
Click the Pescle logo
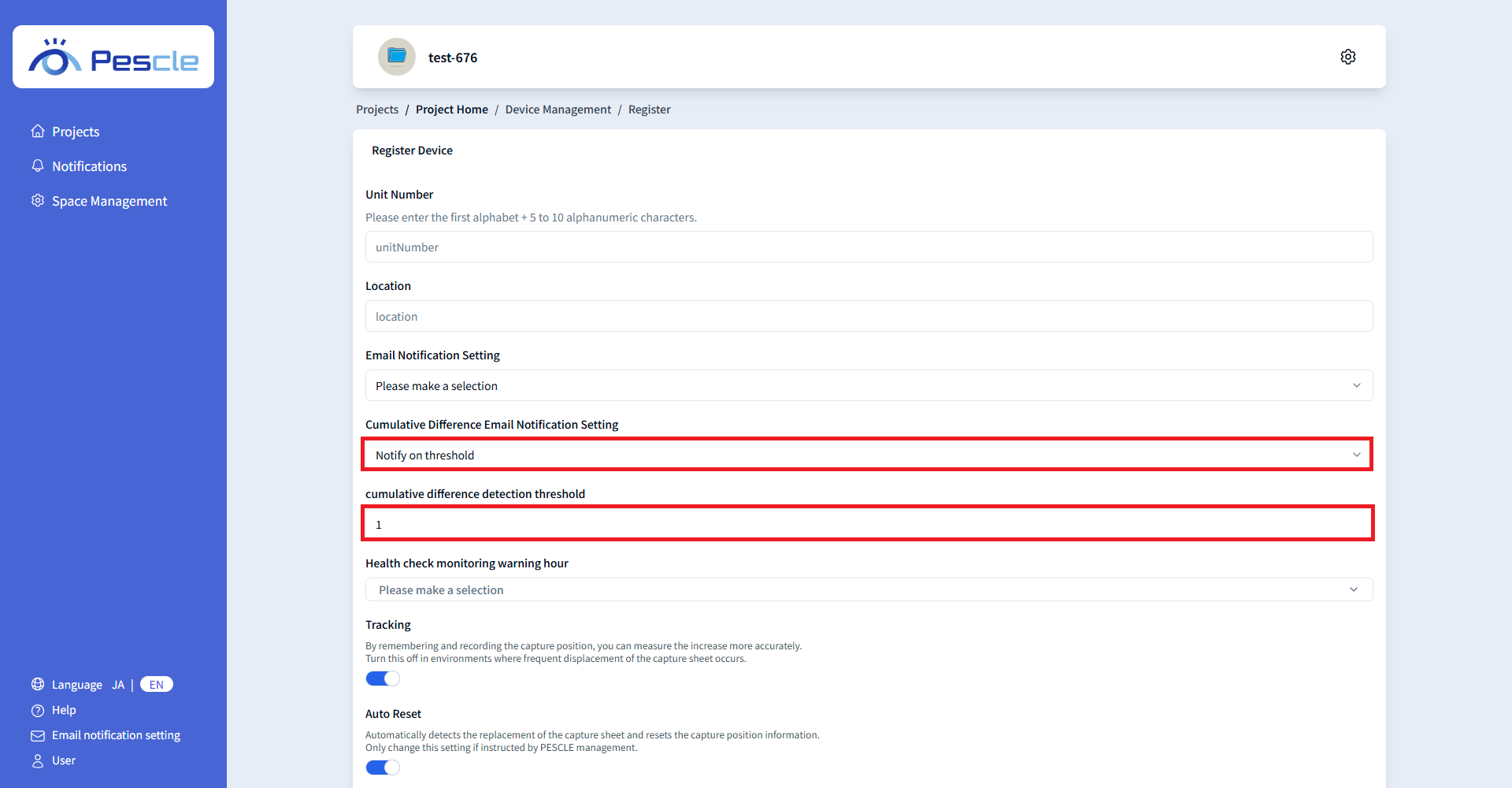tap(113, 58)
